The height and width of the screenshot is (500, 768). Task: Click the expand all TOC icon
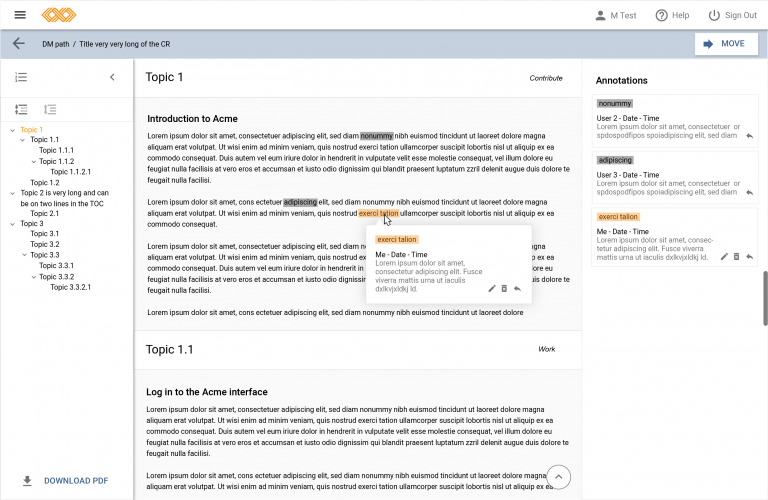21,109
